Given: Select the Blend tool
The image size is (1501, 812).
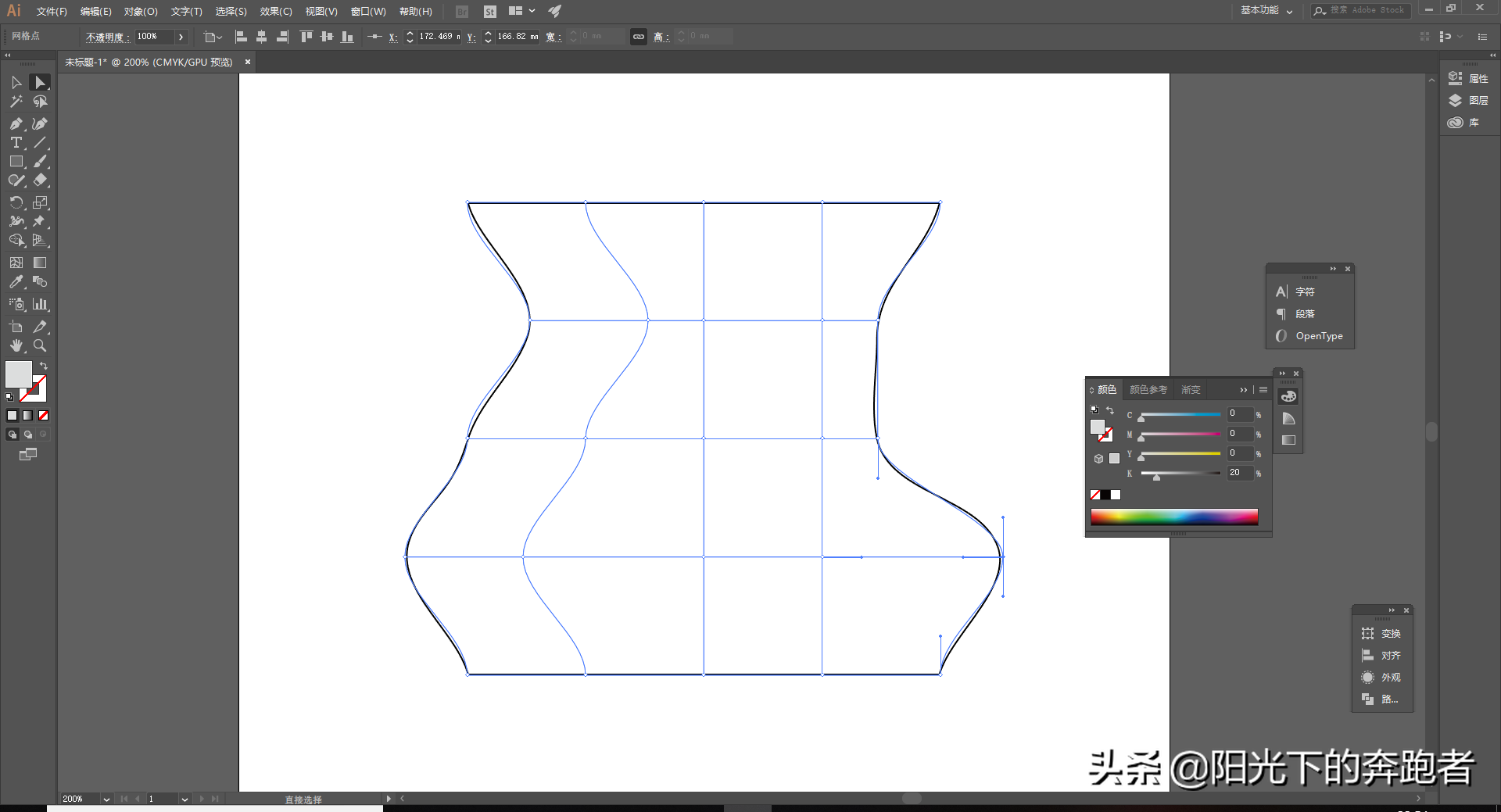Looking at the screenshot, I should coord(40,281).
